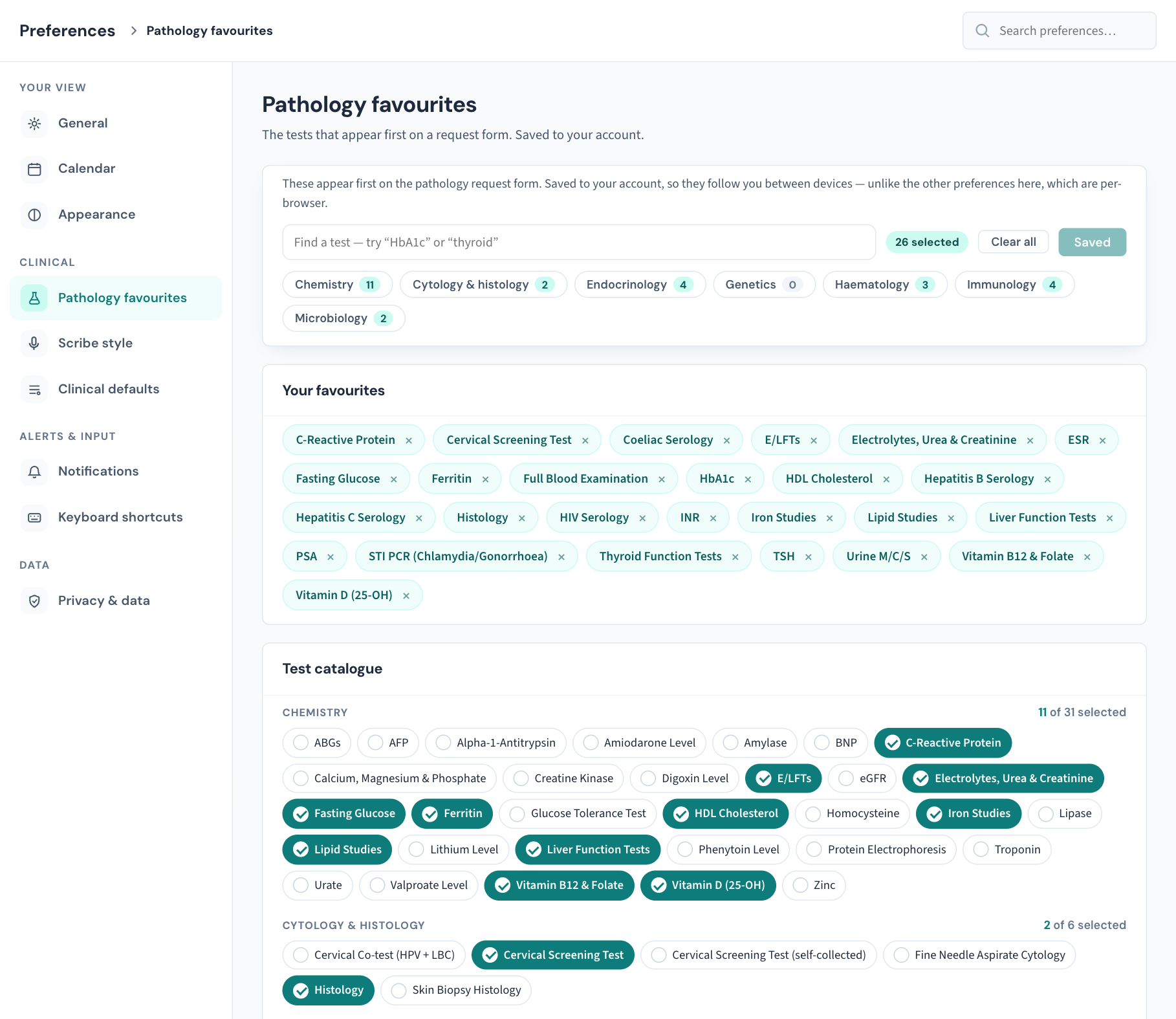Filter by Microbiology category chip
Image resolution: width=1176 pixels, height=1019 pixels.
click(343, 318)
